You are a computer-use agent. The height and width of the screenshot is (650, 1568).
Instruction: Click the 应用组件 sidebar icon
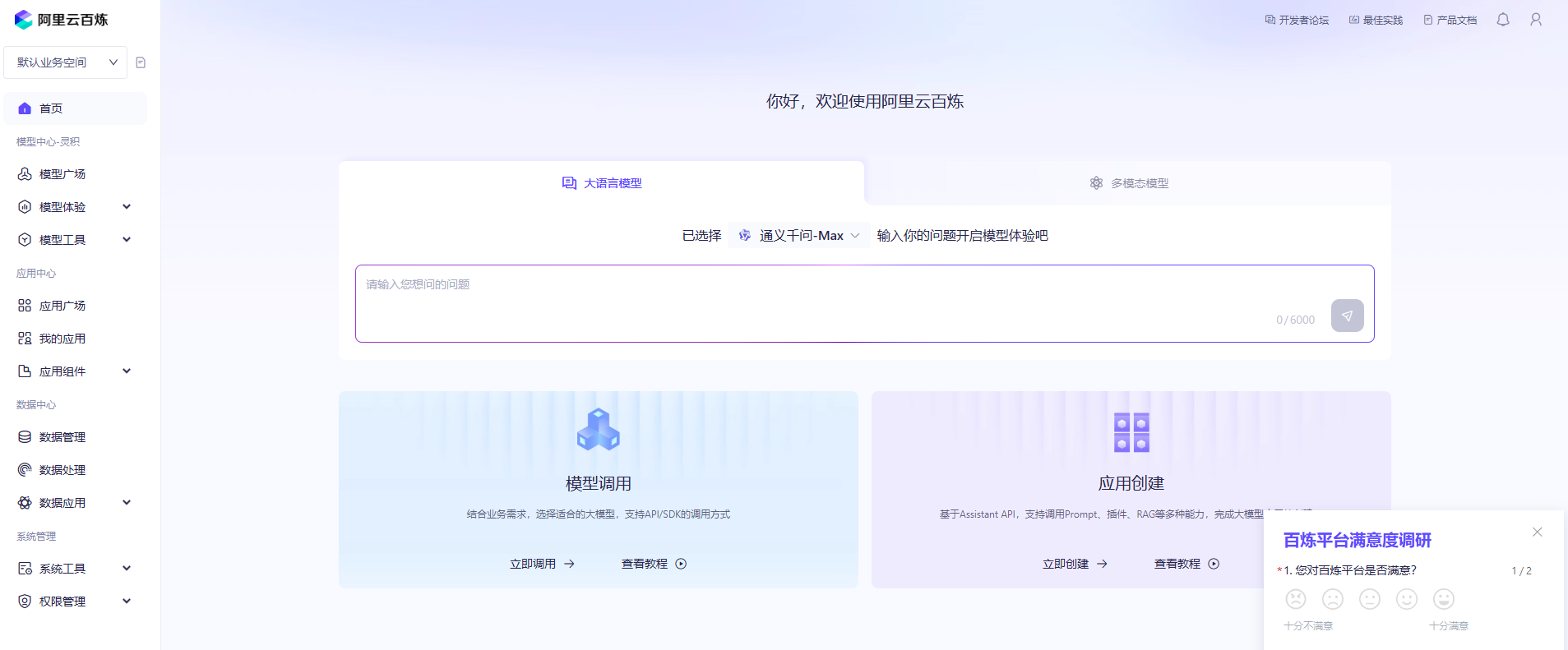25,371
